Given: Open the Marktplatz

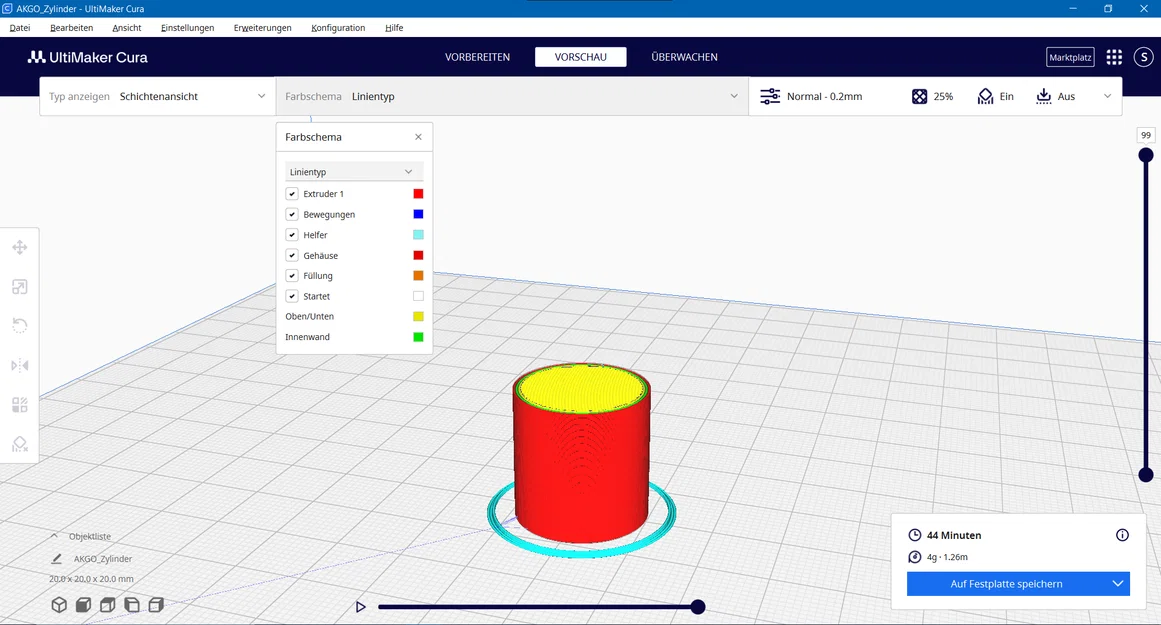Looking at the screenshot, I should (x=1070, y=57).
